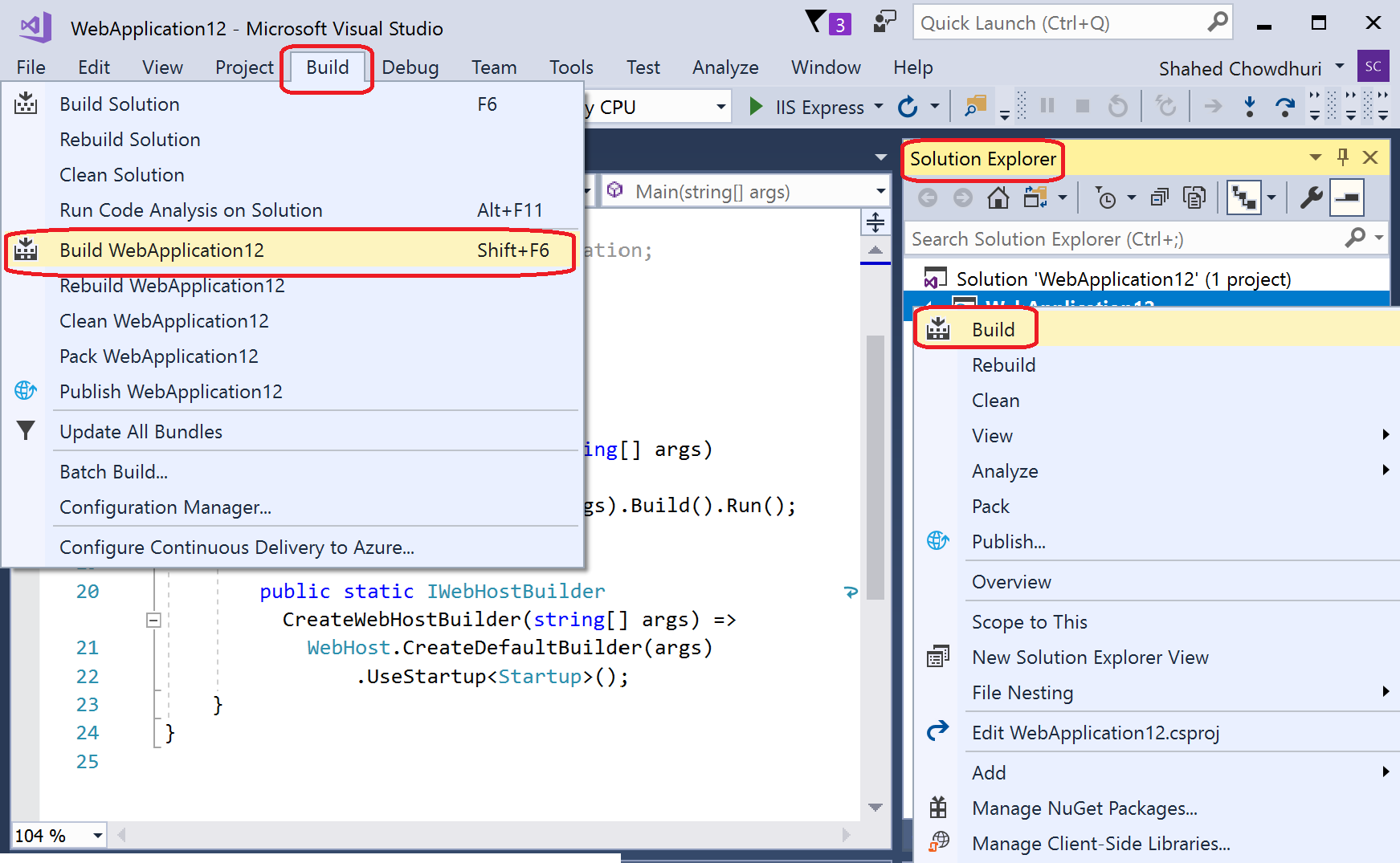Select Update All Bundles
1400x863 pixels.
tap(292, 432)
